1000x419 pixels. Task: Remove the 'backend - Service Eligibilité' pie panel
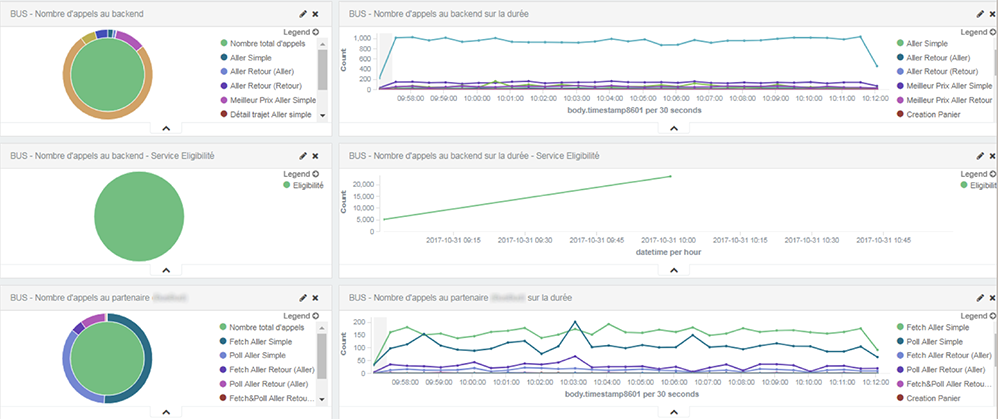[x=315, y=156]
